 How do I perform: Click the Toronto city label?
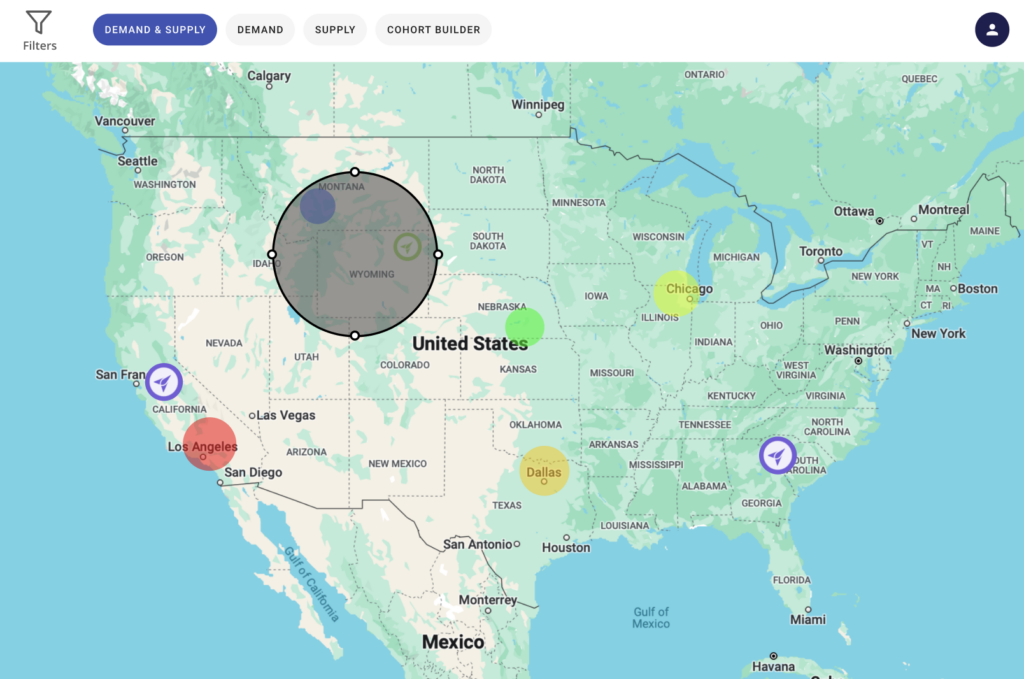[x=821, y=251]
